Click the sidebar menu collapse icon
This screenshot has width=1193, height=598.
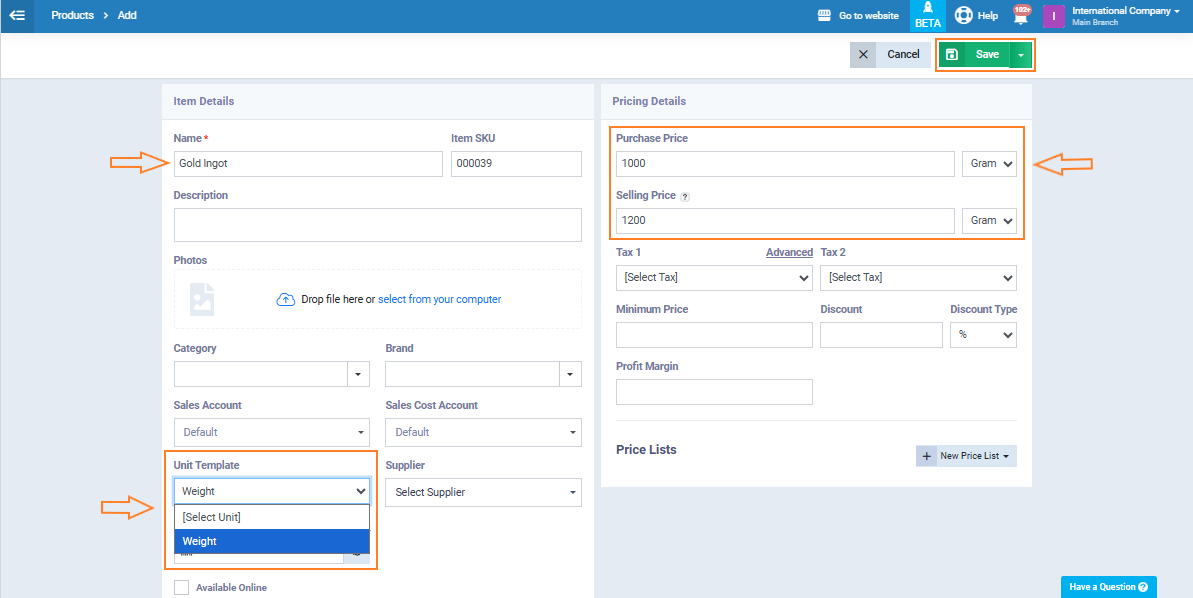click(x=17, y=16)
